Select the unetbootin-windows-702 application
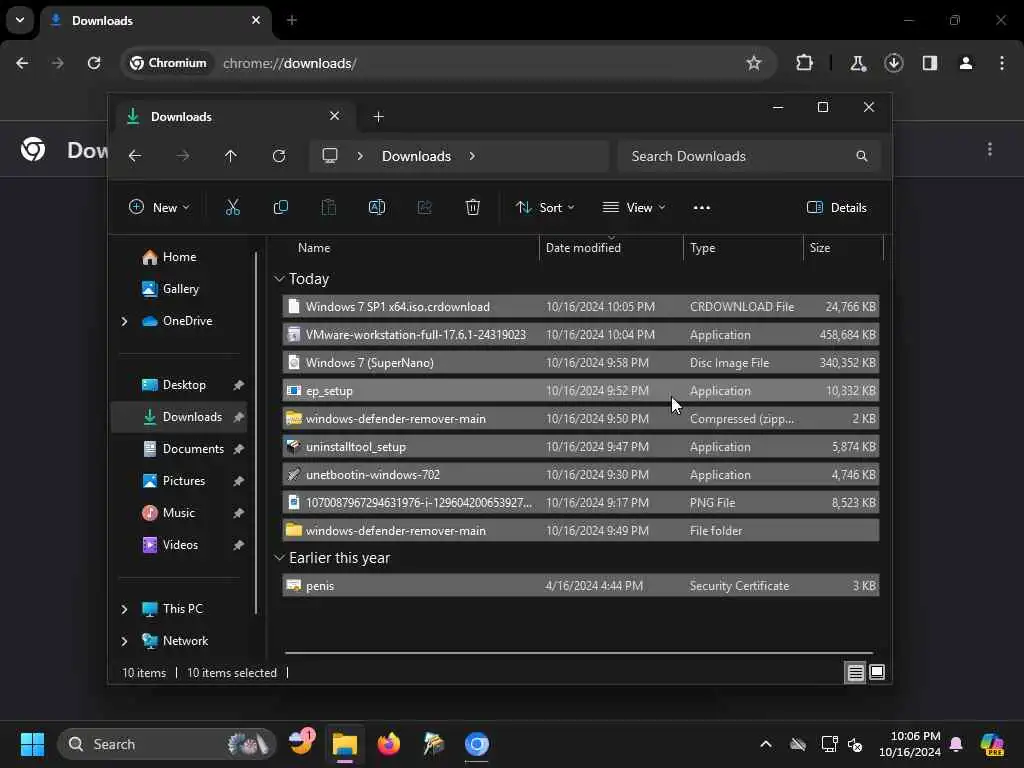This screenshot has width=1024, height=768. click(x=581, y=475)
